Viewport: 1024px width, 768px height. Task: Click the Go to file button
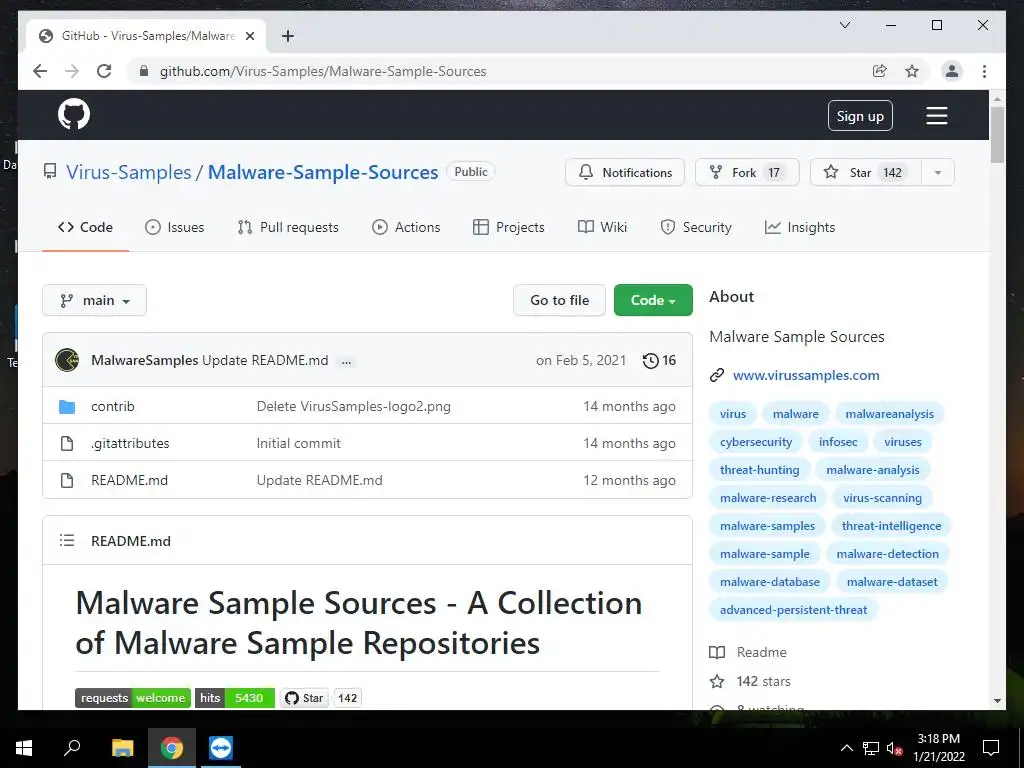[560, 300]
